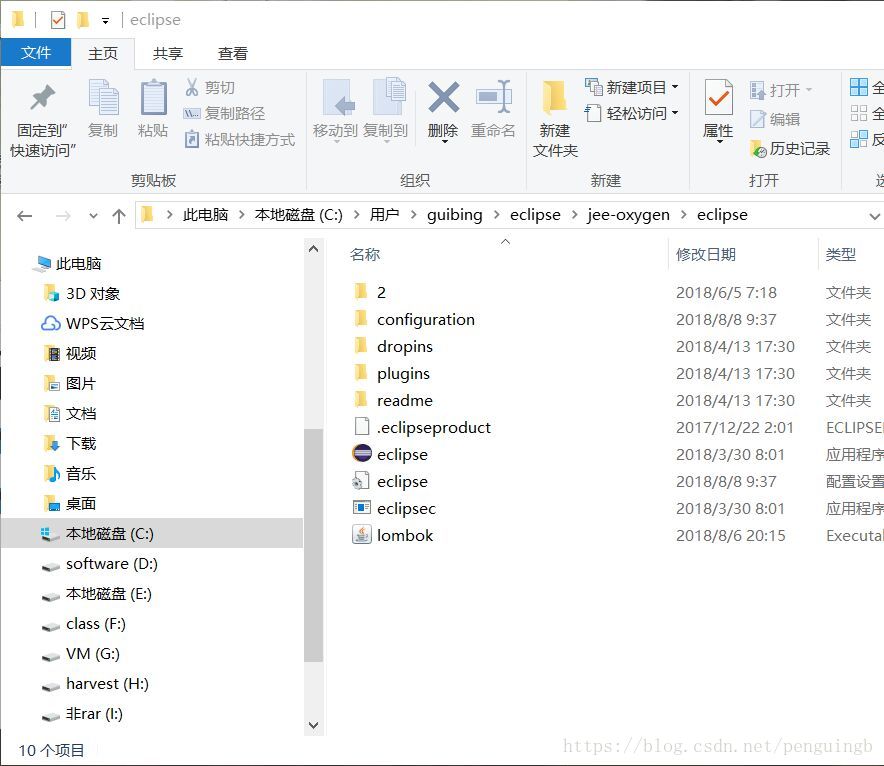
Task: Select class (F:) drive in sidebar
Action: (x=84, y=624)
